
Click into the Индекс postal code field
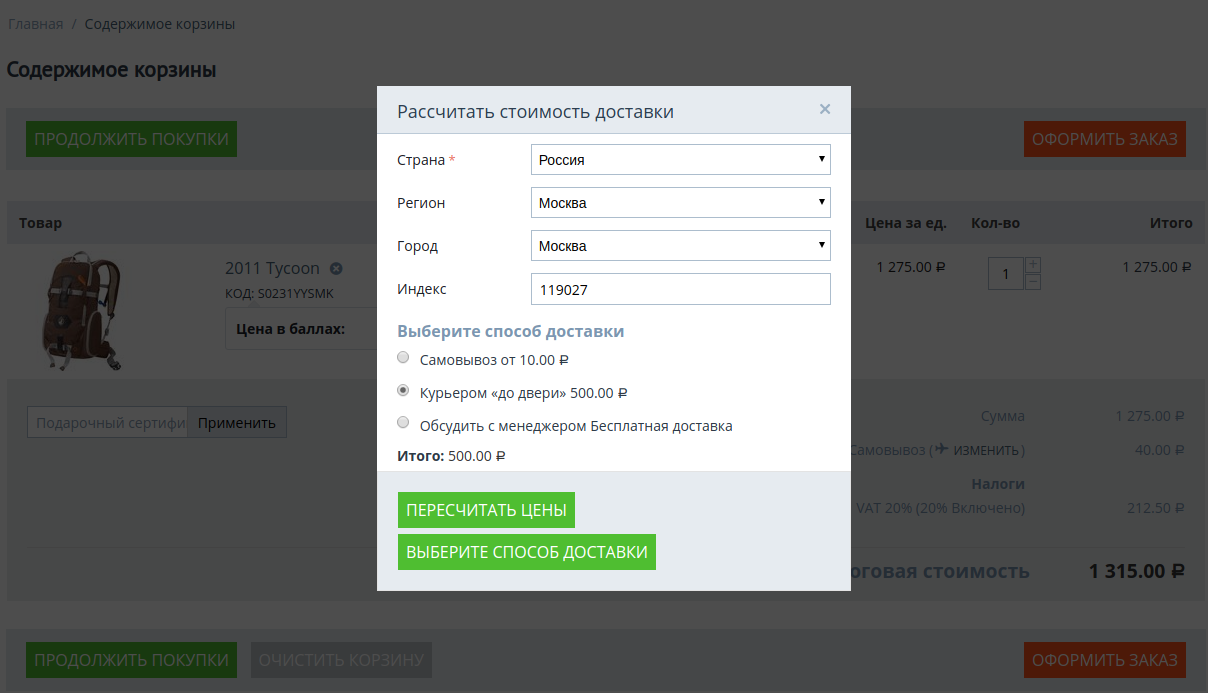coord(680,289)
